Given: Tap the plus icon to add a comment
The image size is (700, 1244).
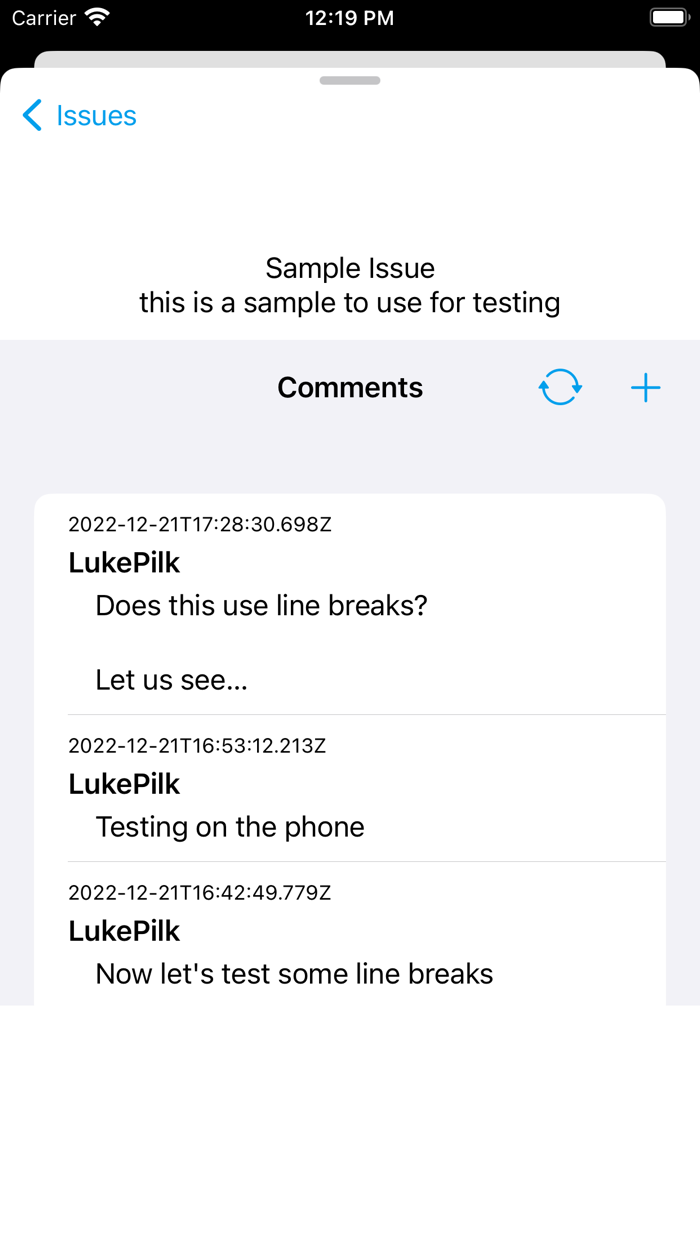Looking at the screenshot, I should tap(645, 387).
